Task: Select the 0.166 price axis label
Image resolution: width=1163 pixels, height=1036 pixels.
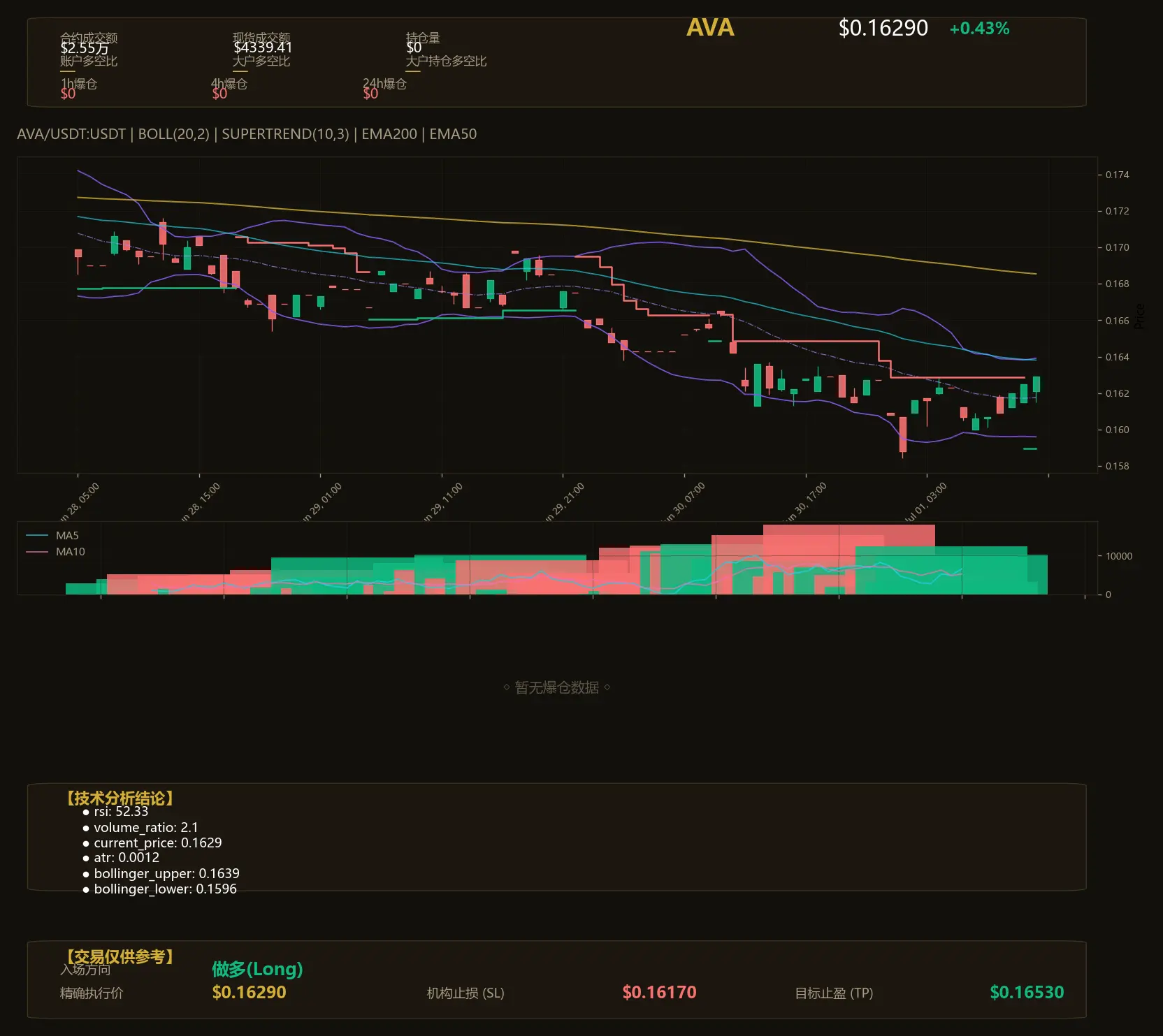Action: pyautogui.click(x=1117, y=321)
